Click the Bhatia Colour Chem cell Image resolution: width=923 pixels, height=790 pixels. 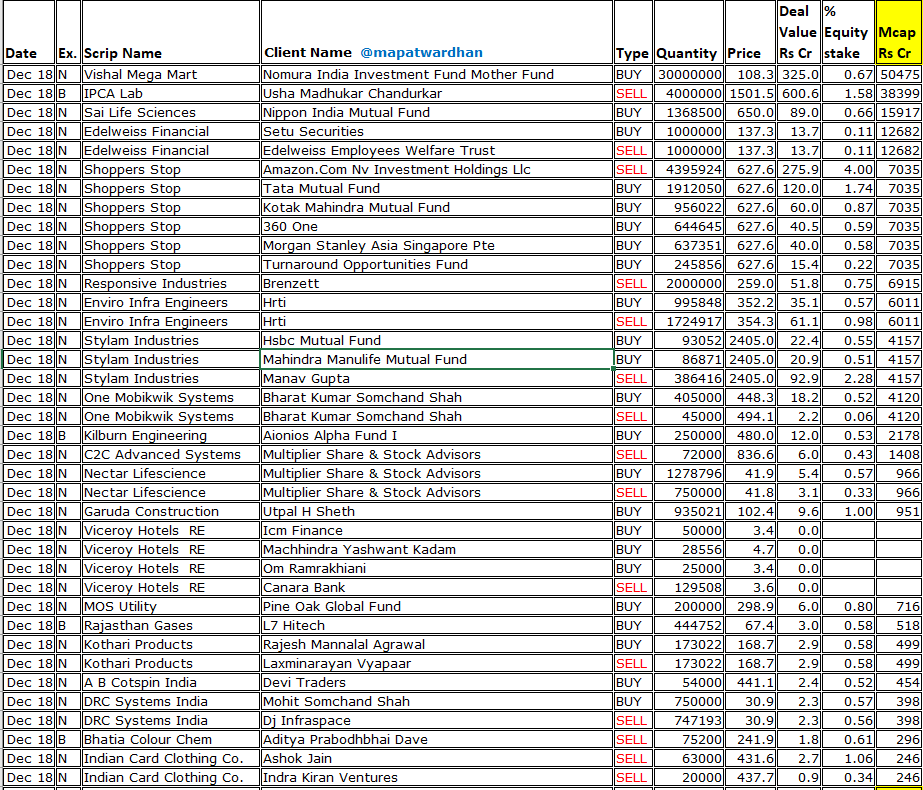click(171, 740)
